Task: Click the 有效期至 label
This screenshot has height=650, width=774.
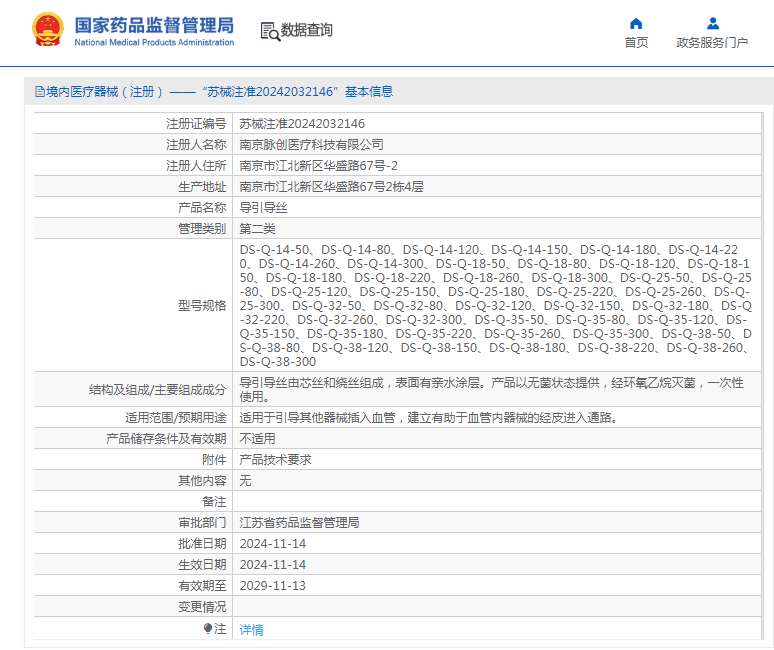Action: 202,585
